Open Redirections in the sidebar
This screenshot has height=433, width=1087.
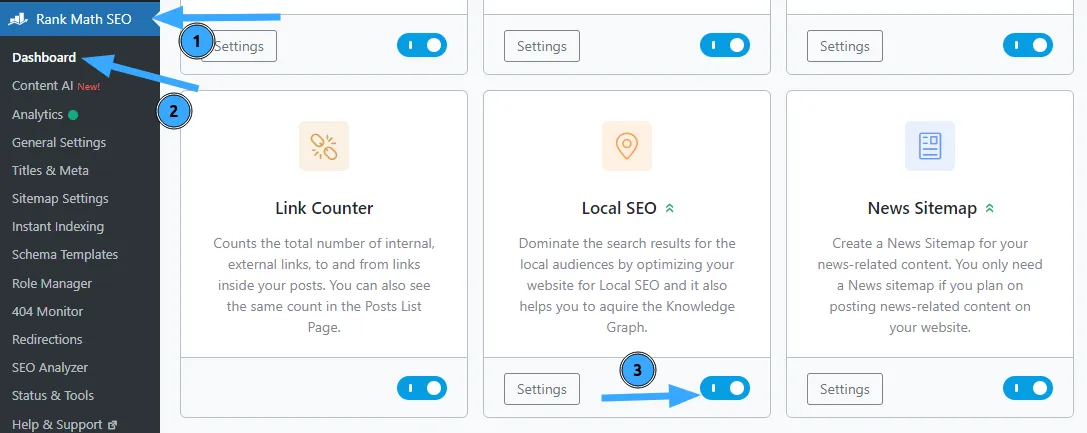47,339
